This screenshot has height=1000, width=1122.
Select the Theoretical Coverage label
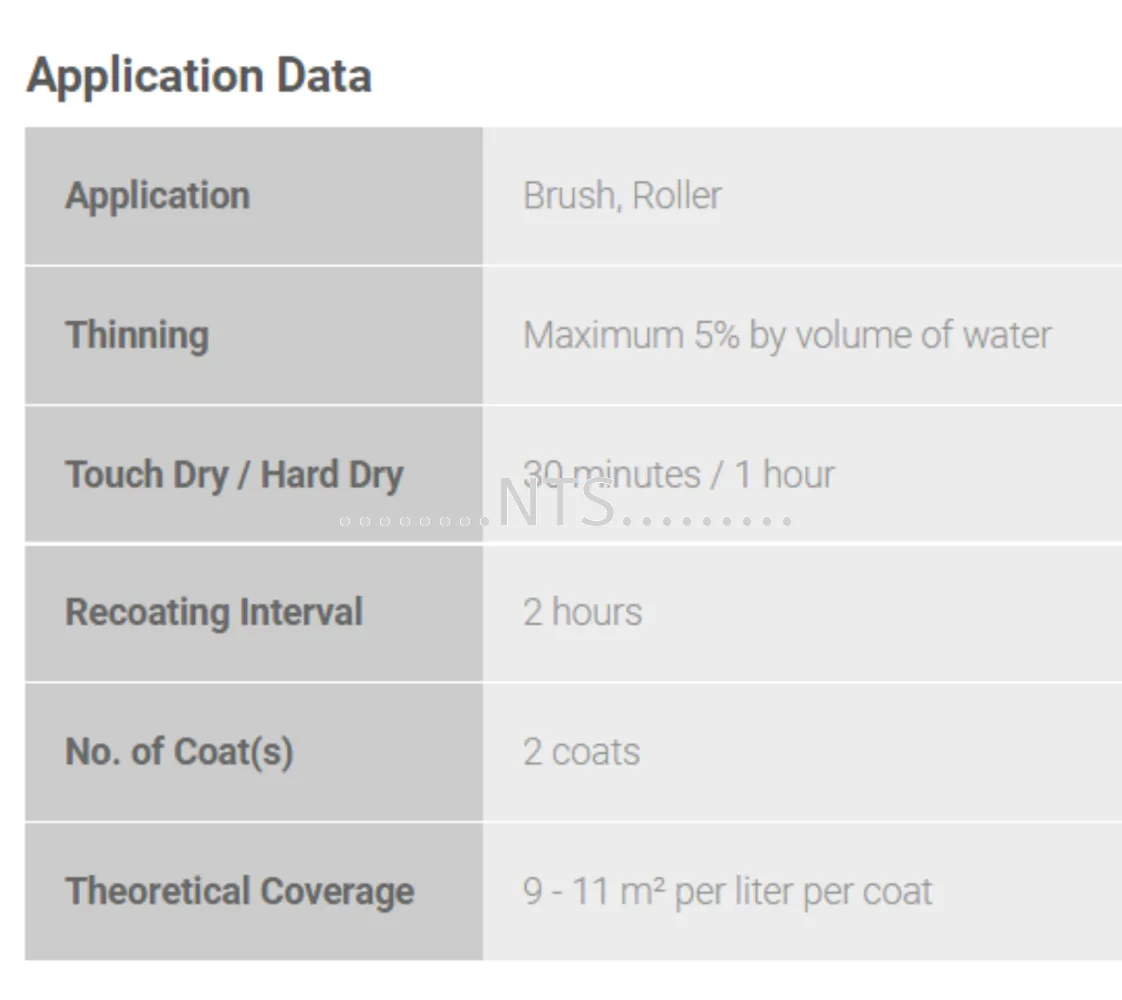click(x=240, y=891)
